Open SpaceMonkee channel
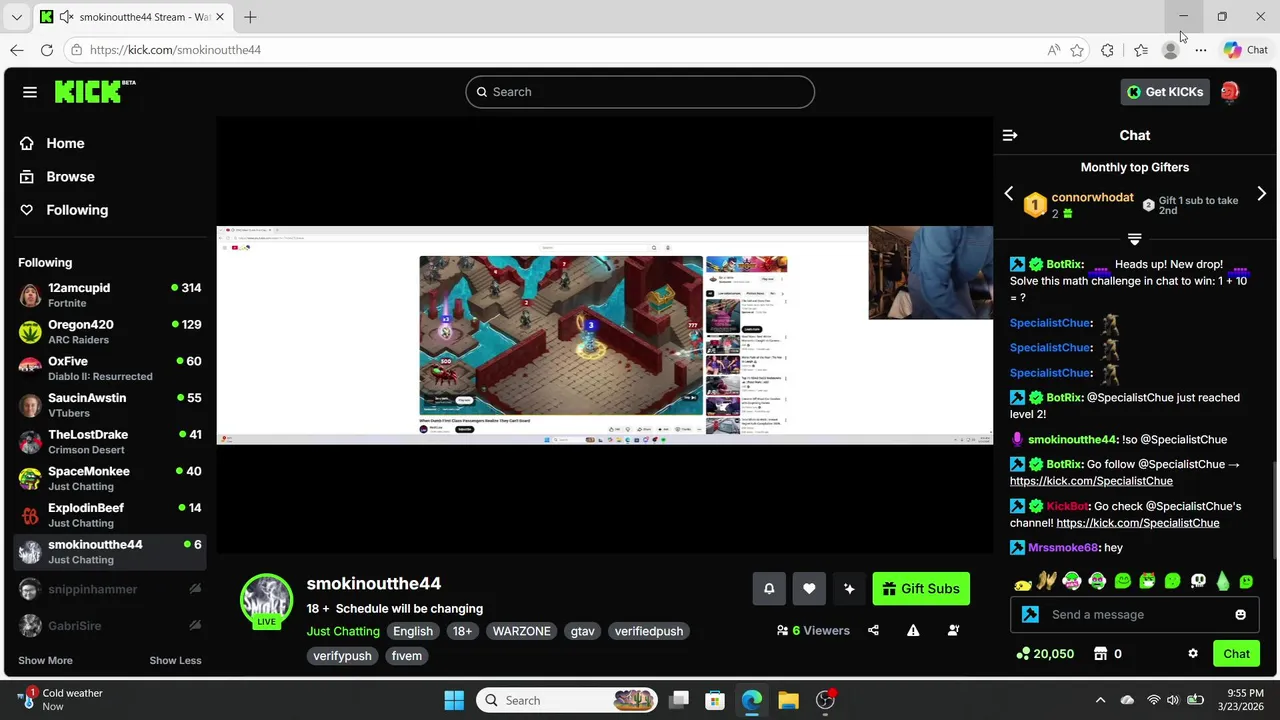Viewport: 1280px width, 720px height. tap(110, 478)
